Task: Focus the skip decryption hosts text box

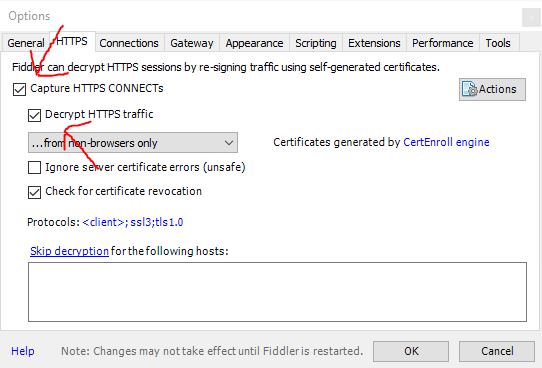Action: pyautogui.click(x=277, y=292)
